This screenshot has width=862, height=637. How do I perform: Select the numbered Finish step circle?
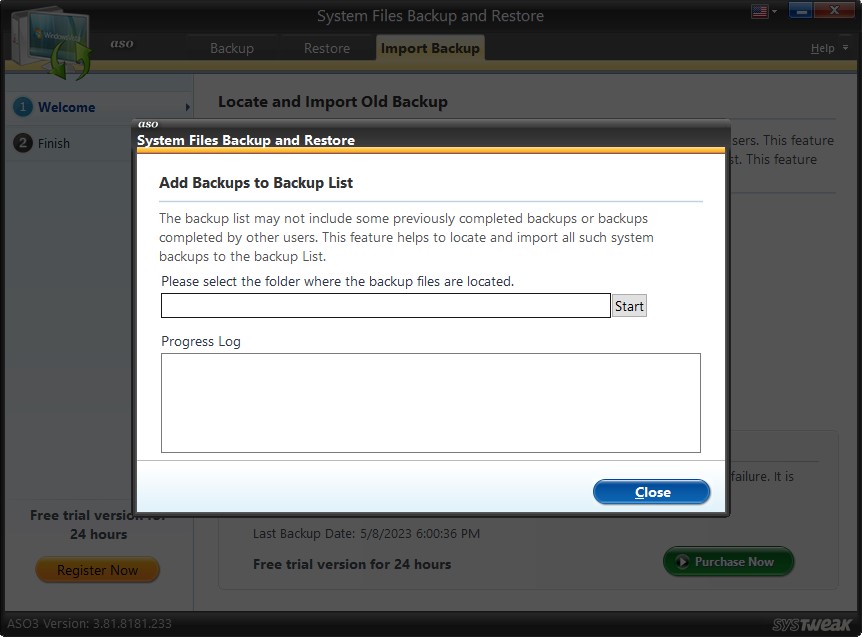tap(21, 143)
